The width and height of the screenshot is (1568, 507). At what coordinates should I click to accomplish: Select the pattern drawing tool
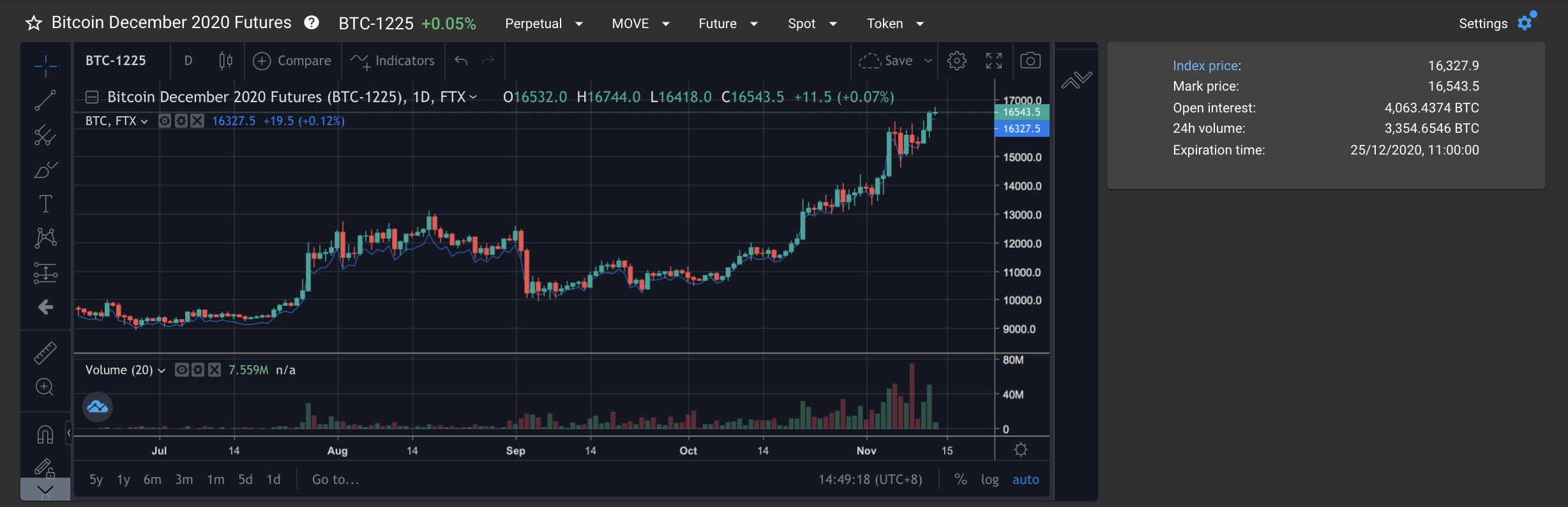(45, 238)
